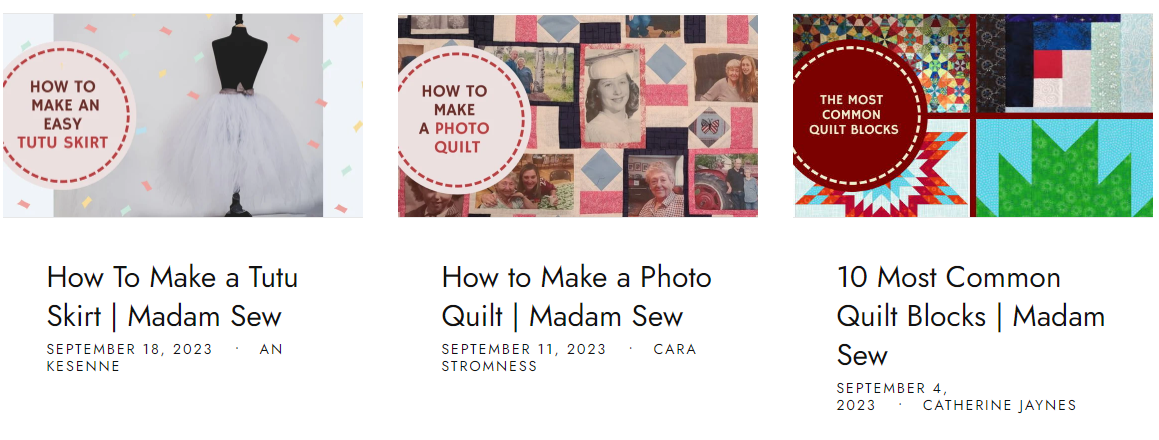The image size is (1159, 440).
Task: Click the green bear paw quilt block
Action: click(1064, 168)
